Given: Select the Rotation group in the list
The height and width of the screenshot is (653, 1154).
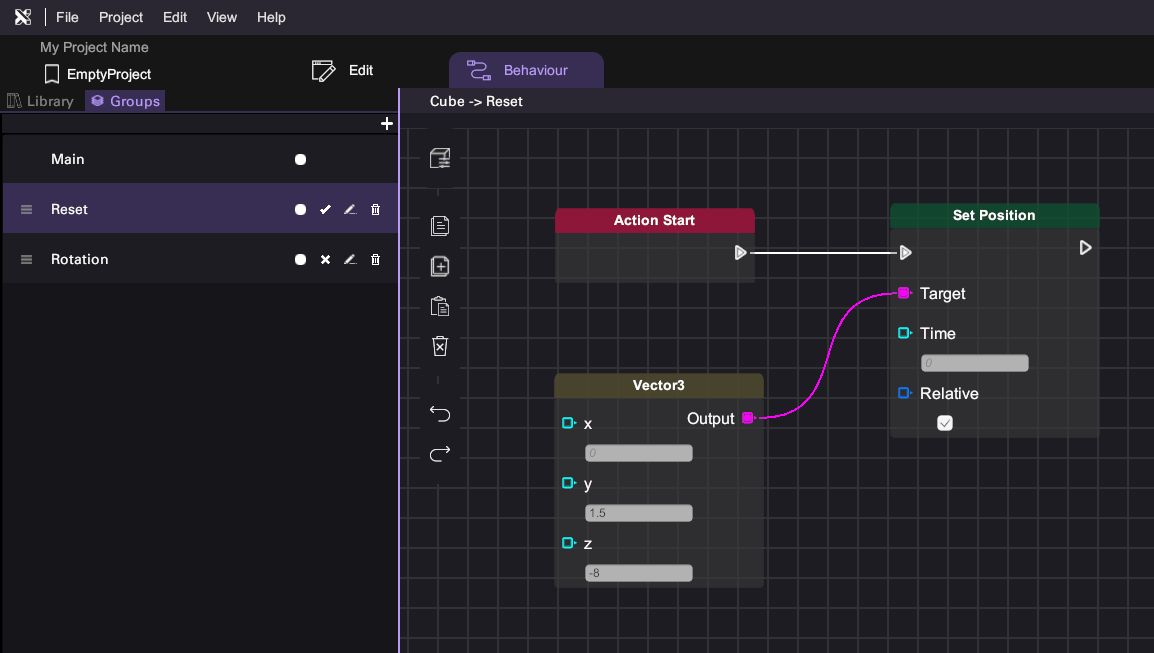Looking at the screenshot, I should tap(80, 259).
